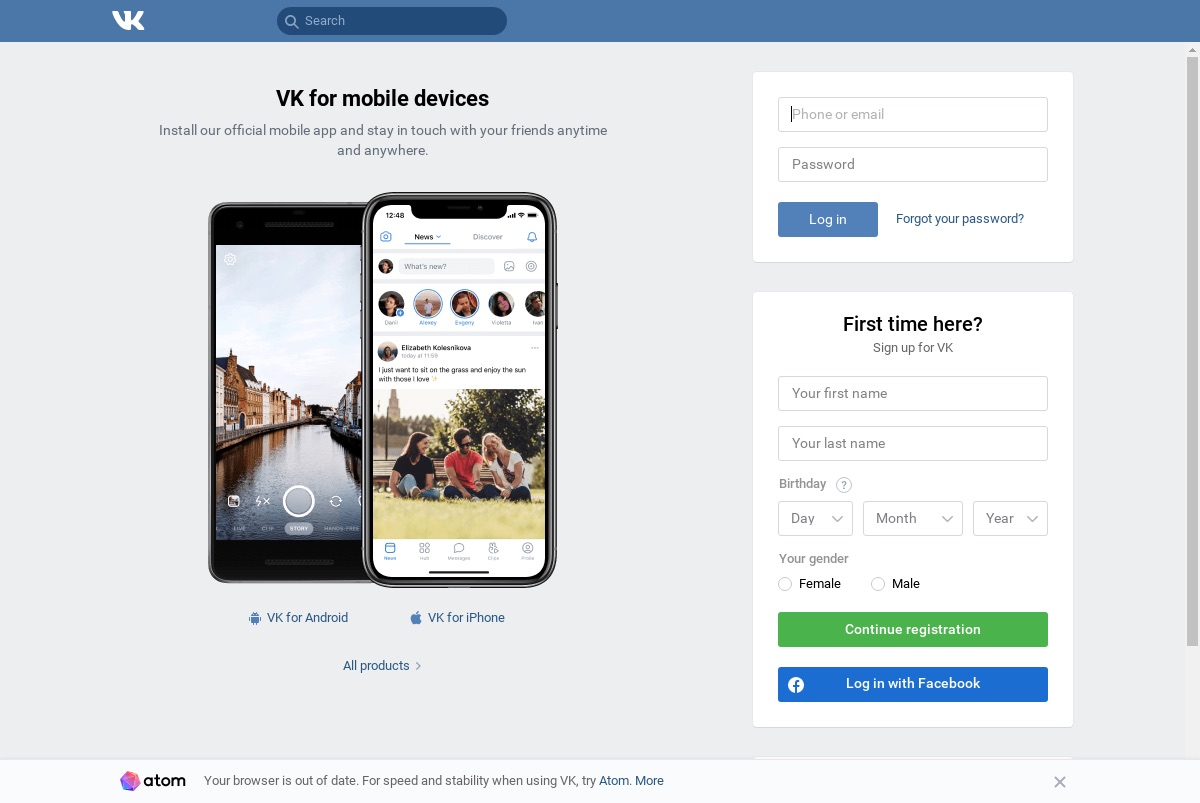Open the Day dropdown

pos(815,518)
